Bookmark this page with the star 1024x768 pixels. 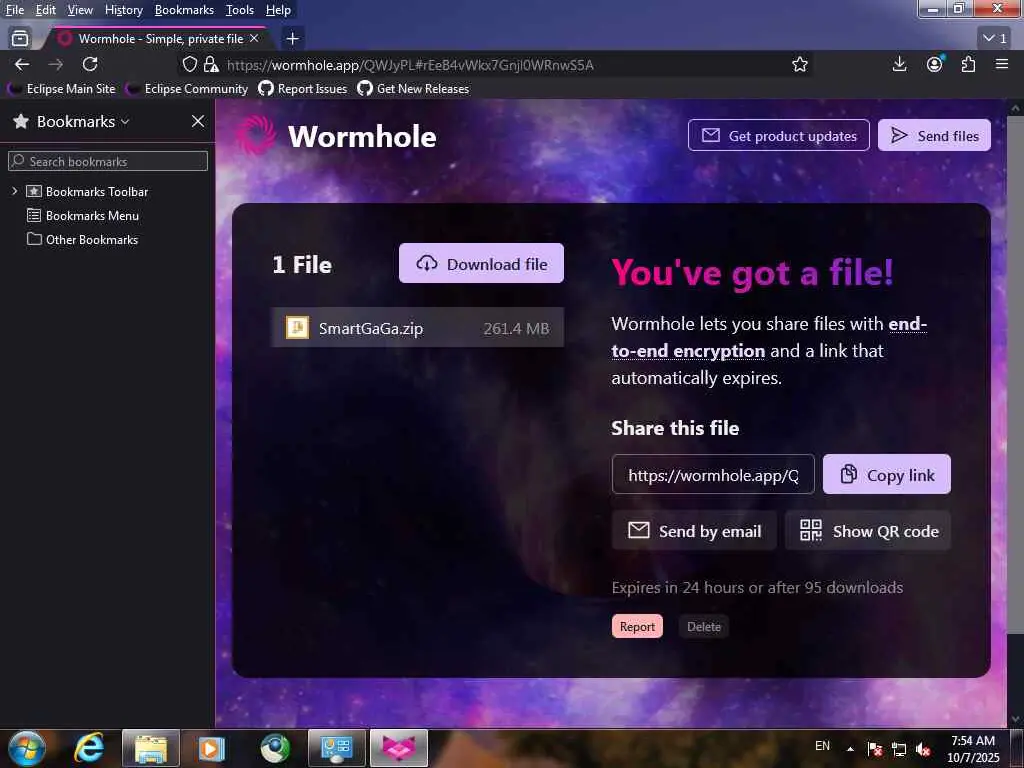pos(799,64)
